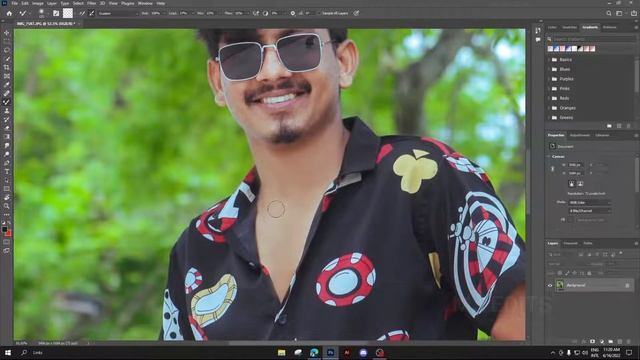Switch to the Channels tab
The image size is (640, 360).
(570, 243)
